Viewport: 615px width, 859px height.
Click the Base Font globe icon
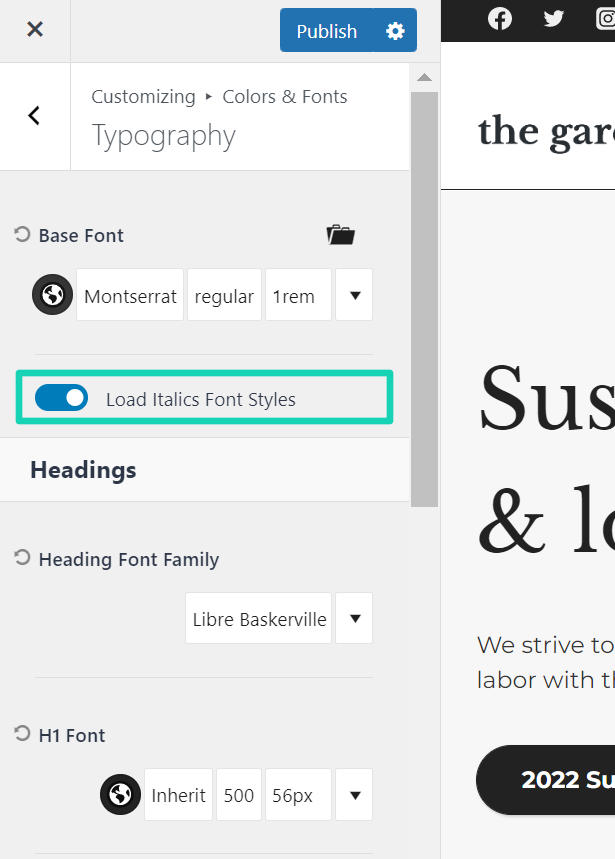tap(52, 296)
